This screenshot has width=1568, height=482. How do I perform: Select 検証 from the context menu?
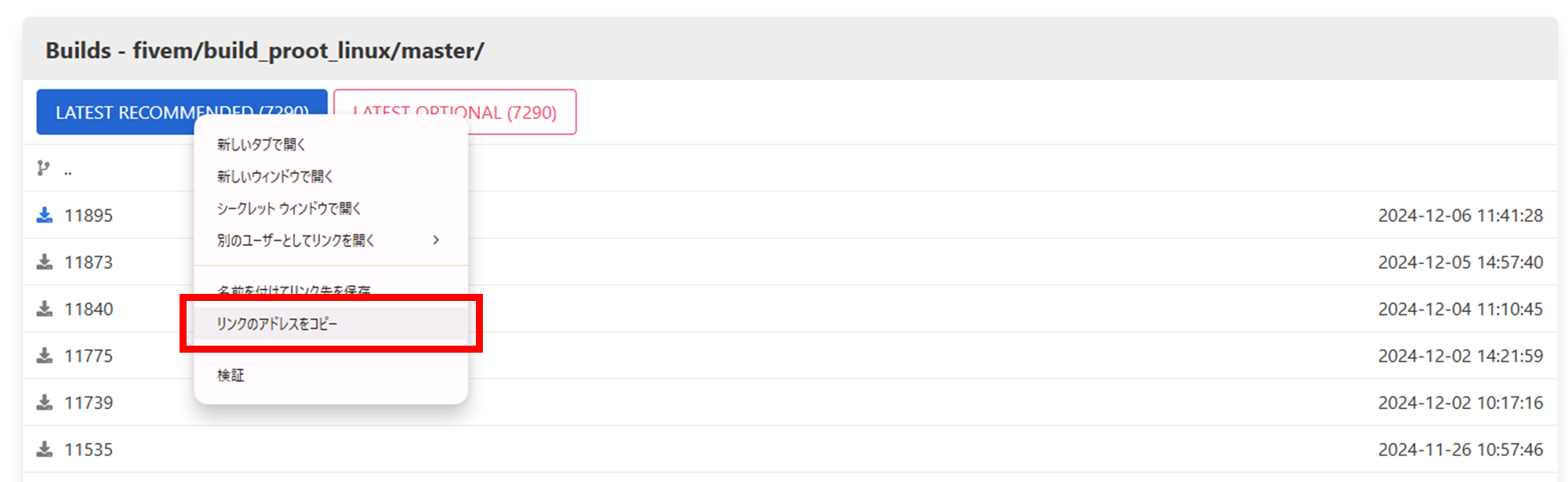click(230, 375)
